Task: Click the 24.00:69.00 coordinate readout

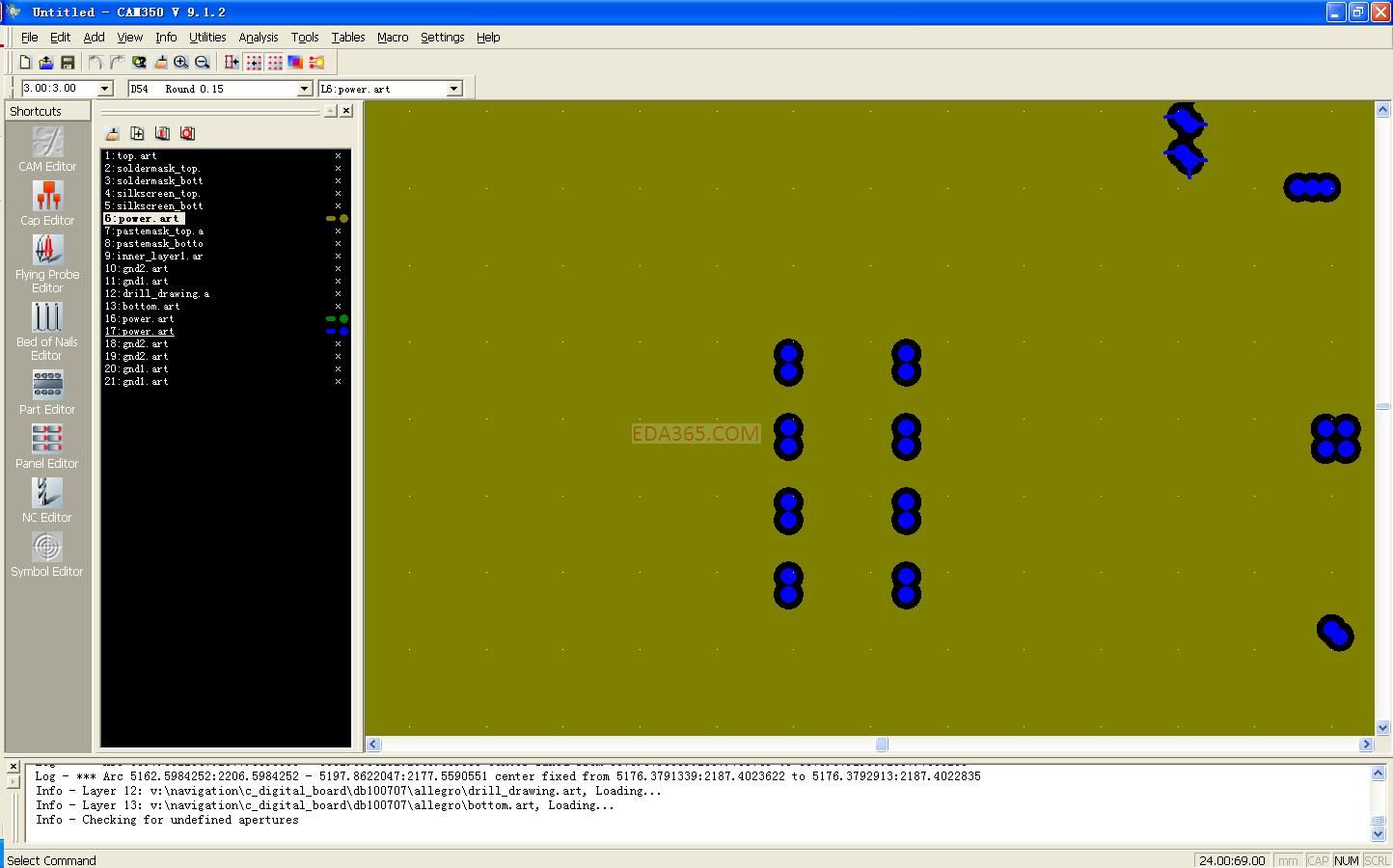Action: [1232, 860]
